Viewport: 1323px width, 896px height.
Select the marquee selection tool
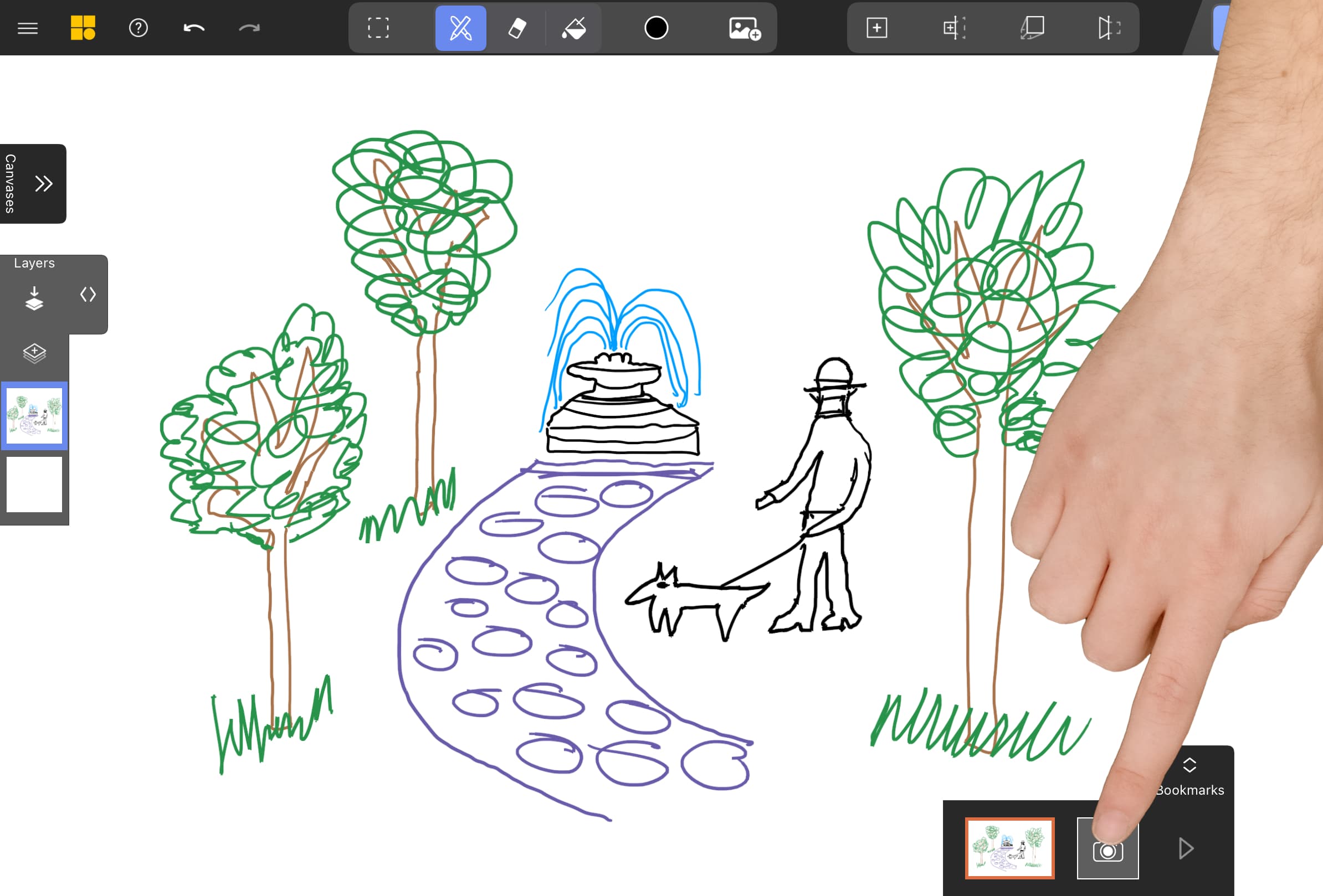click(378, 28)
